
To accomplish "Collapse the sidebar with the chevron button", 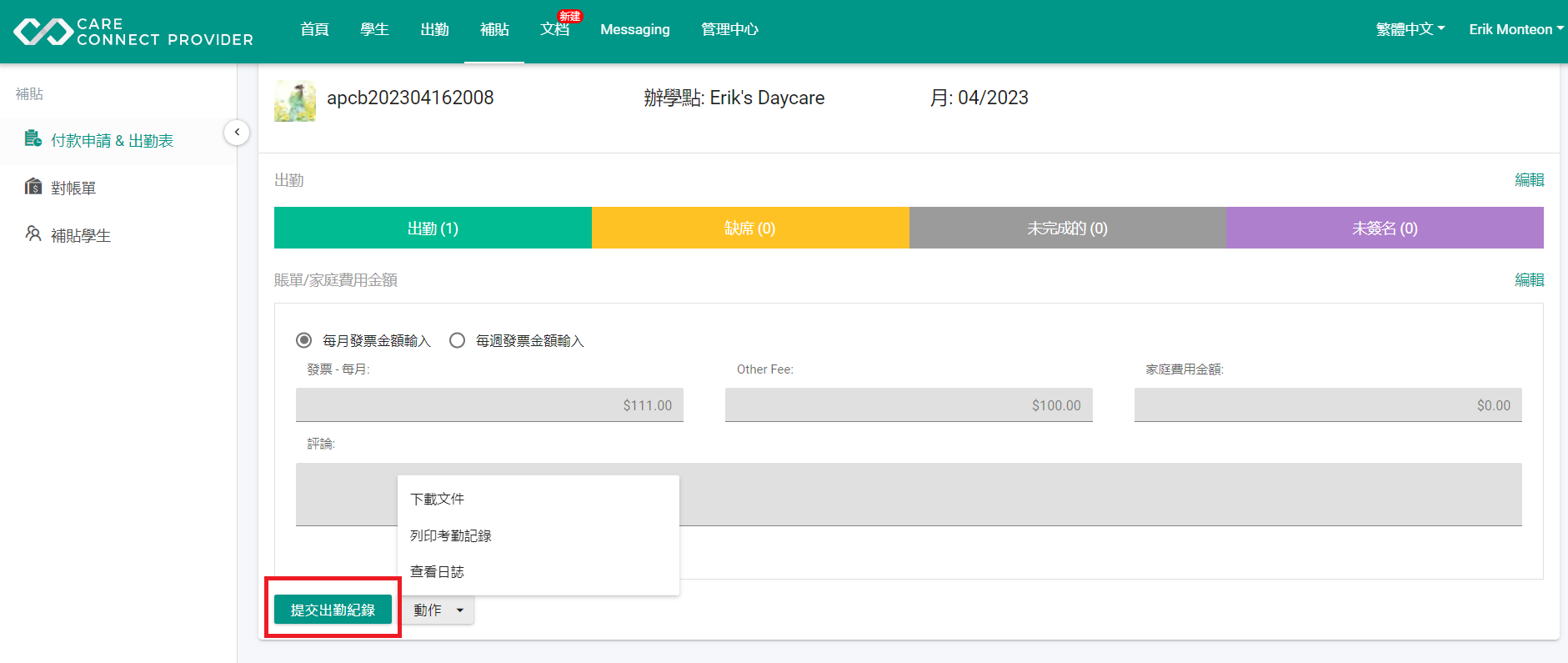I will (237, 132).
